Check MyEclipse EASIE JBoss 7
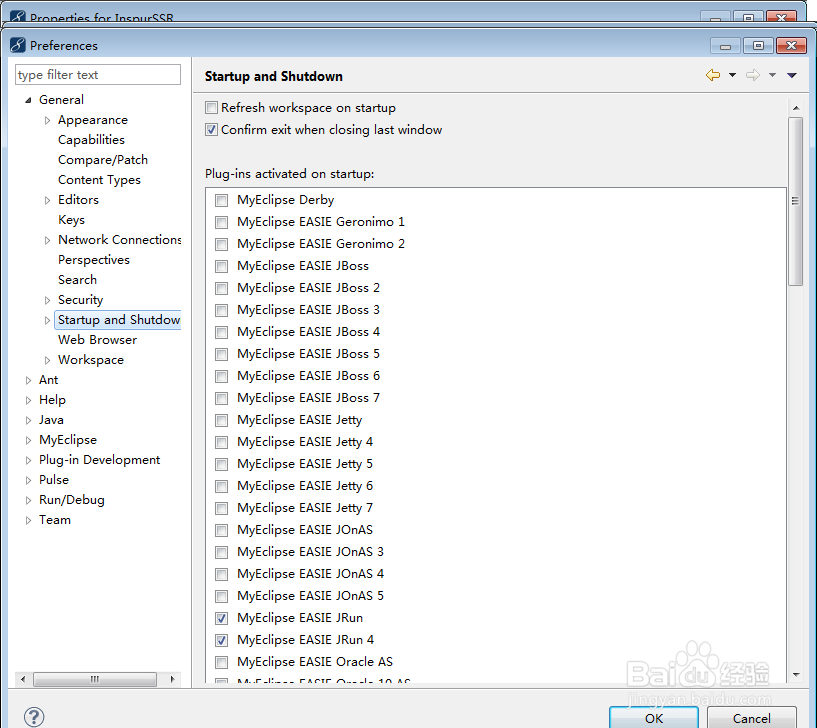The width and height of the screenshot is (817, 728). (x=221, y=398)
